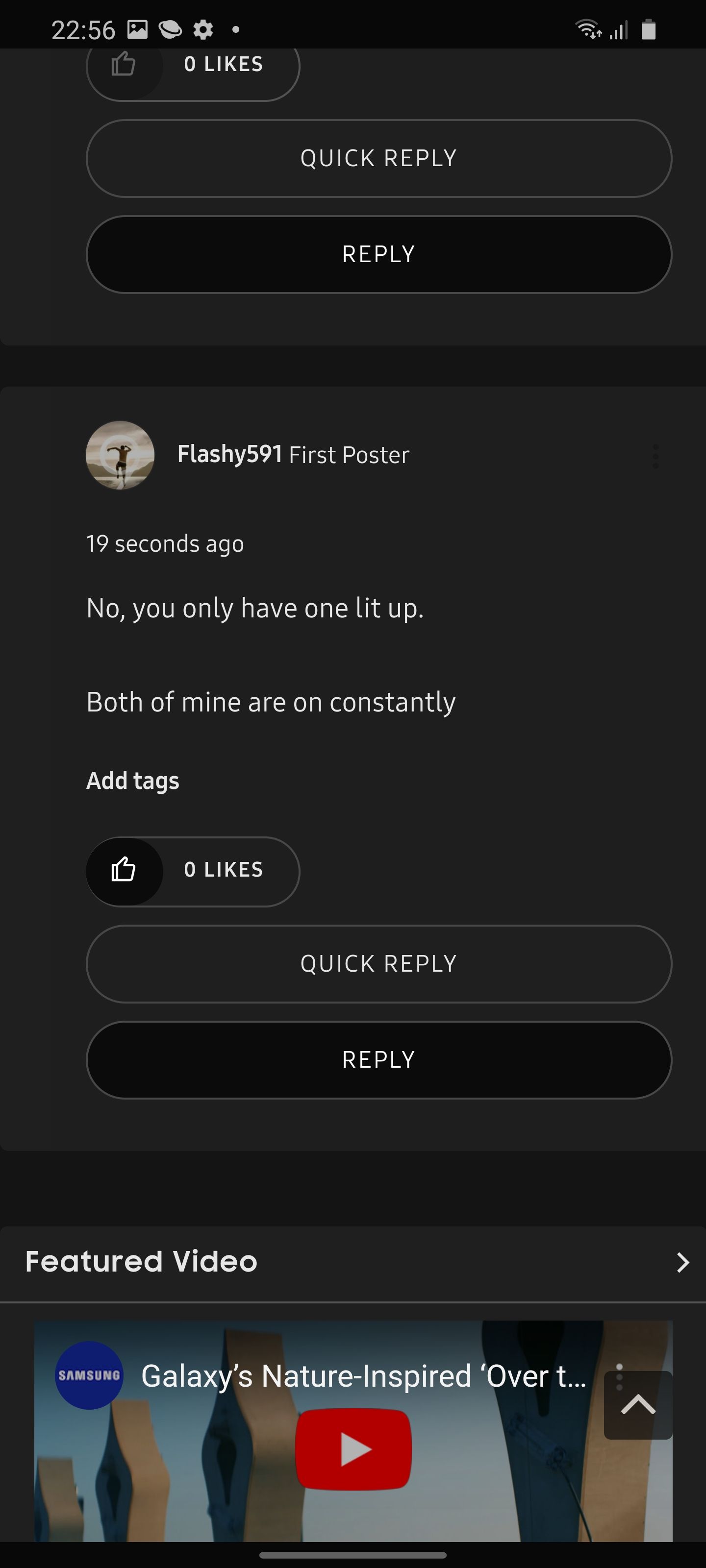This screenshot has width=706, height=1568.
Task: Open Flashy591's username link
Action: 229,454
